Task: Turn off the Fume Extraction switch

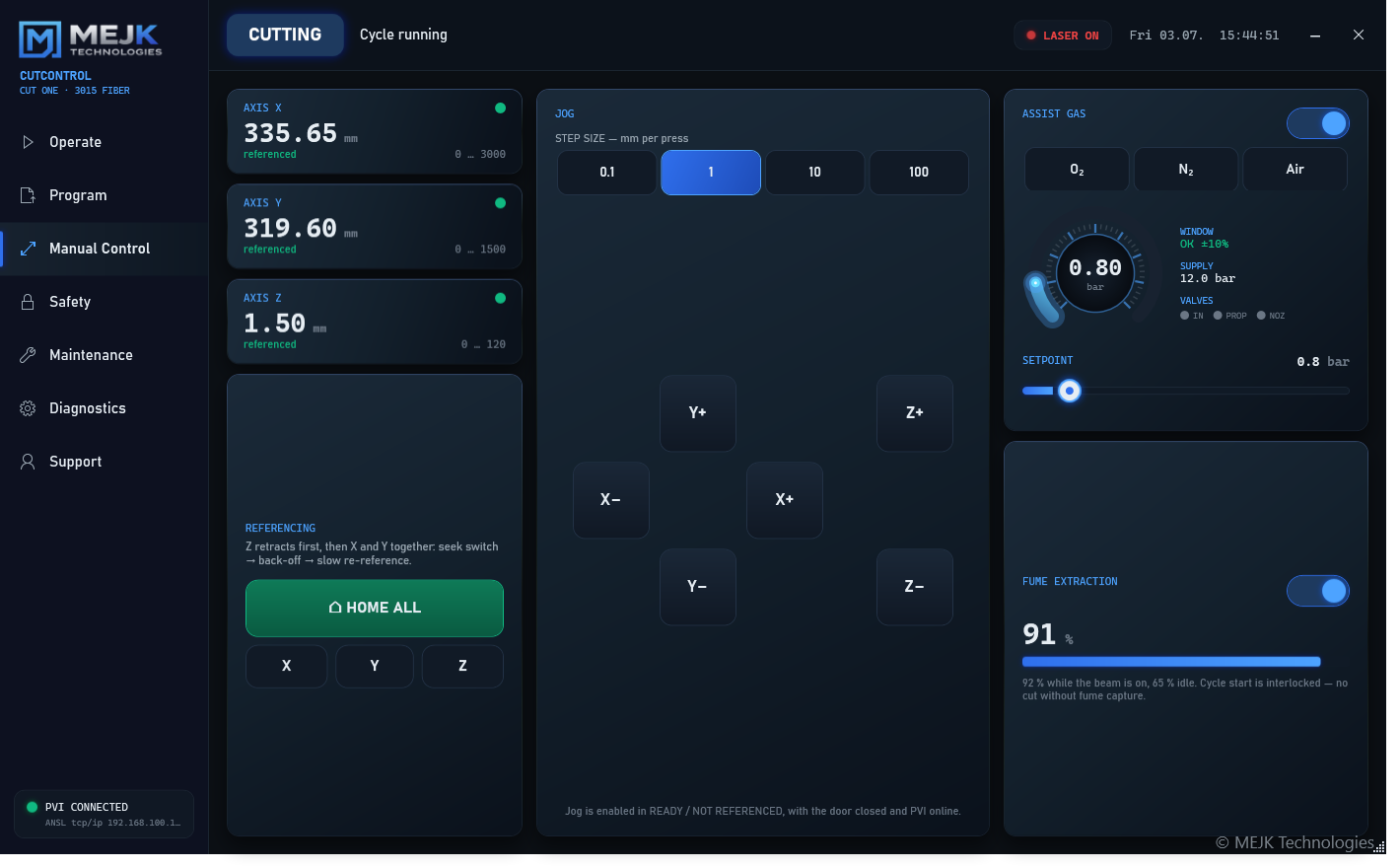Action: click(x=1318, y=591)
